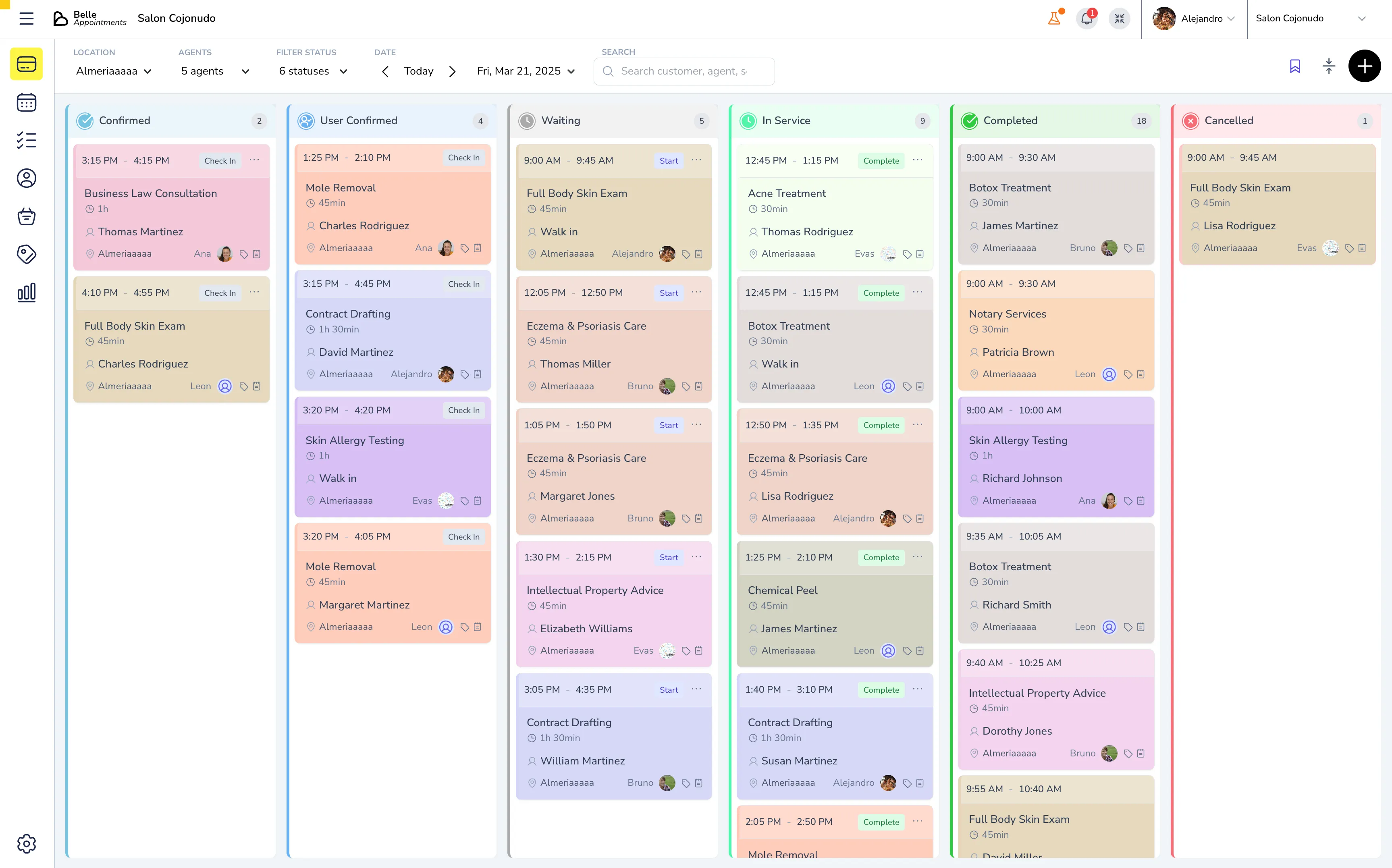Open the Almeriaaaaa location dropdown
Screen dimensions: 1392x868
113,71
